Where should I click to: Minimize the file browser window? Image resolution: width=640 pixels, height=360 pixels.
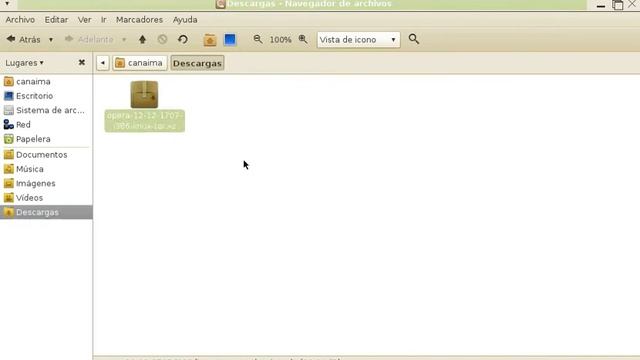601,5
